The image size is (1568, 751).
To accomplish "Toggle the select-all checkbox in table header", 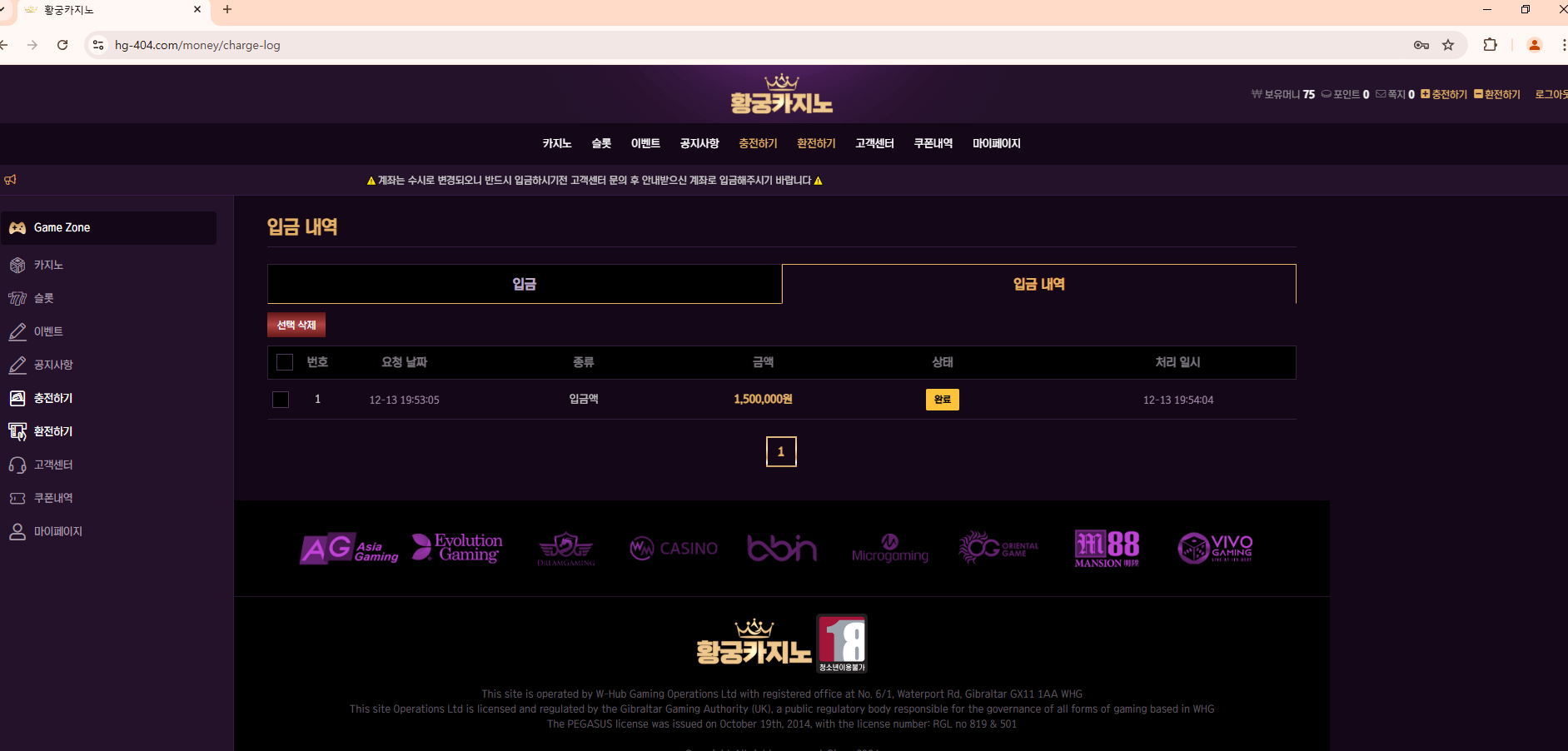I will [285, 362].
